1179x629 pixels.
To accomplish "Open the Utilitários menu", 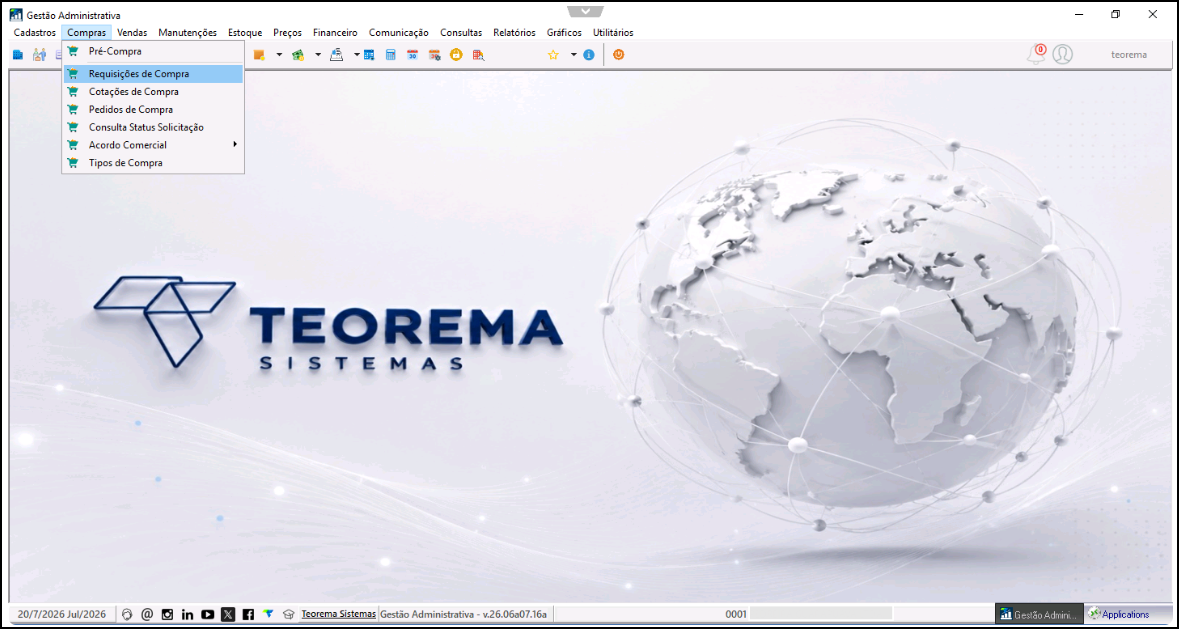I will pos(613,32).
